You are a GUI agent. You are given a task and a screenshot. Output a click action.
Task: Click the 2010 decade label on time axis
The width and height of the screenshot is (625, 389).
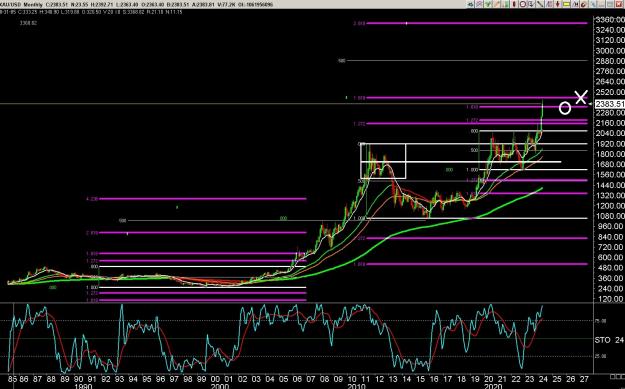[356, 386]
